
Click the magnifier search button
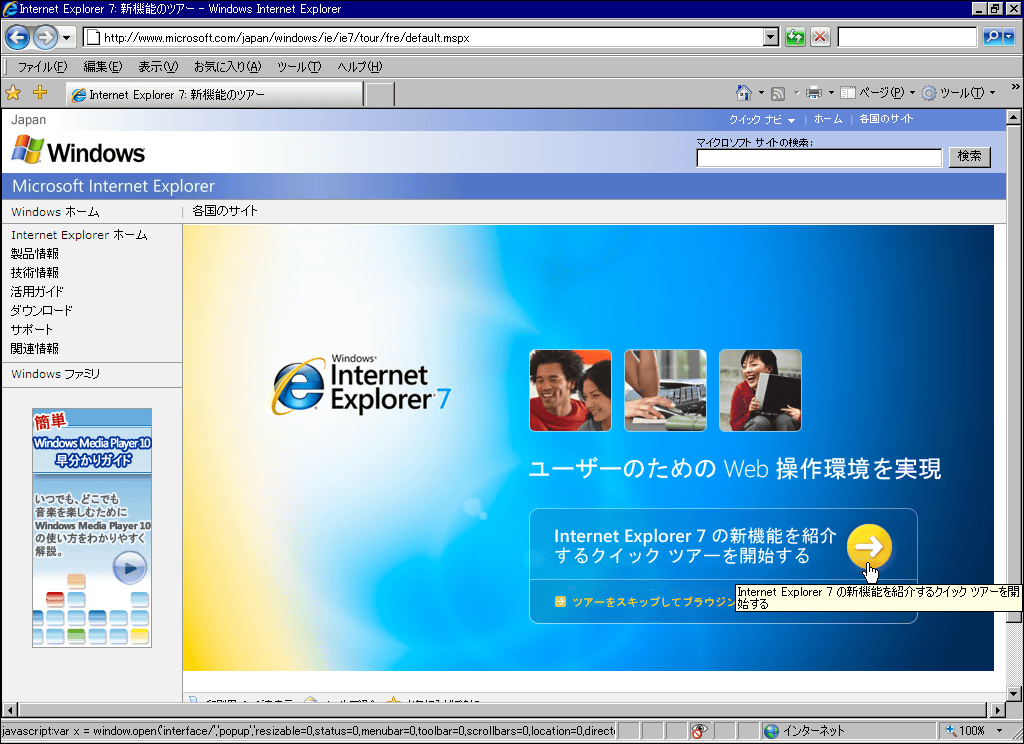tap(992, 37)
